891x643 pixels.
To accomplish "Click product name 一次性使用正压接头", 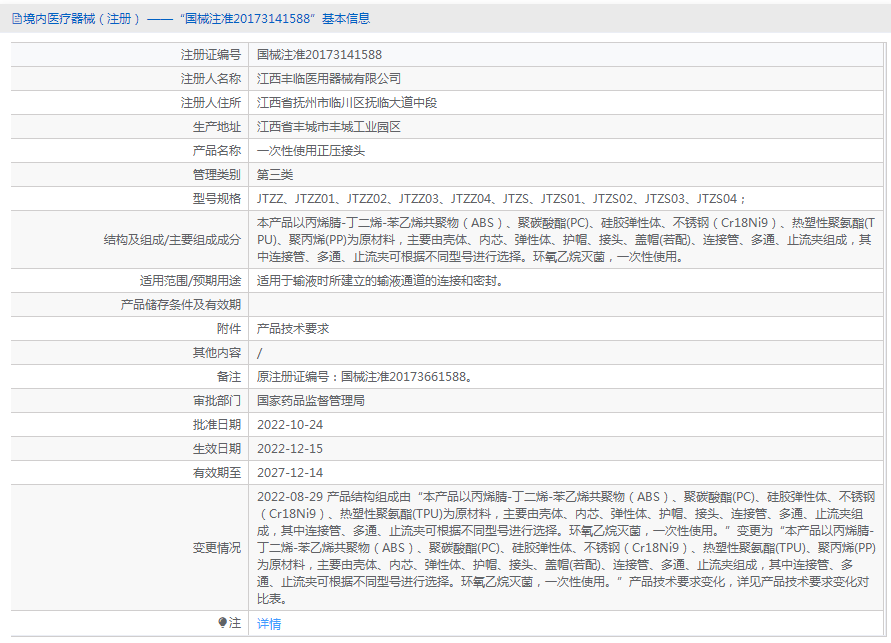I will pyautogui.click(x=311, y=151).
